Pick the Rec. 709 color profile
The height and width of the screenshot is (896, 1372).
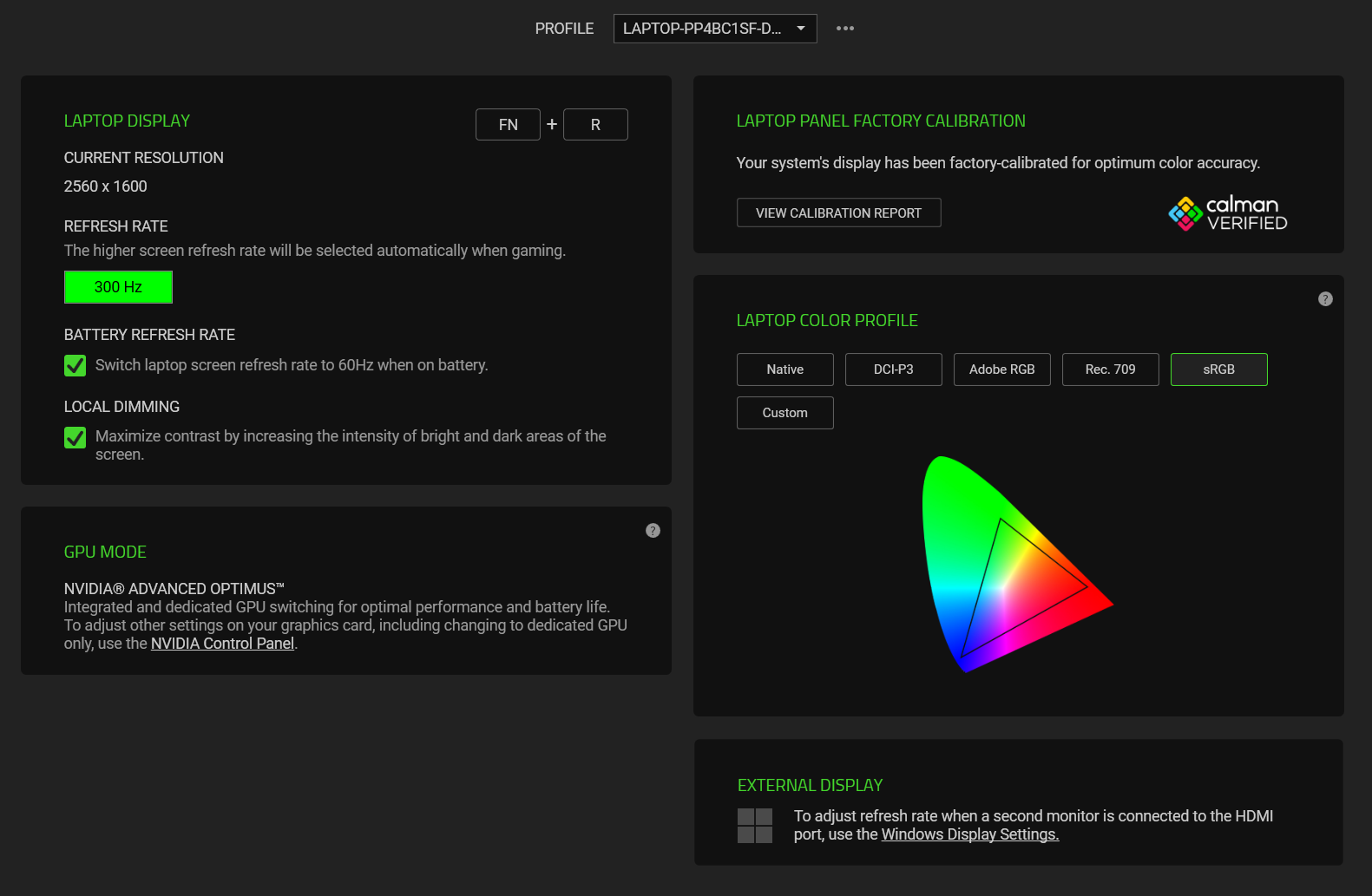[x=1110, y=370]
